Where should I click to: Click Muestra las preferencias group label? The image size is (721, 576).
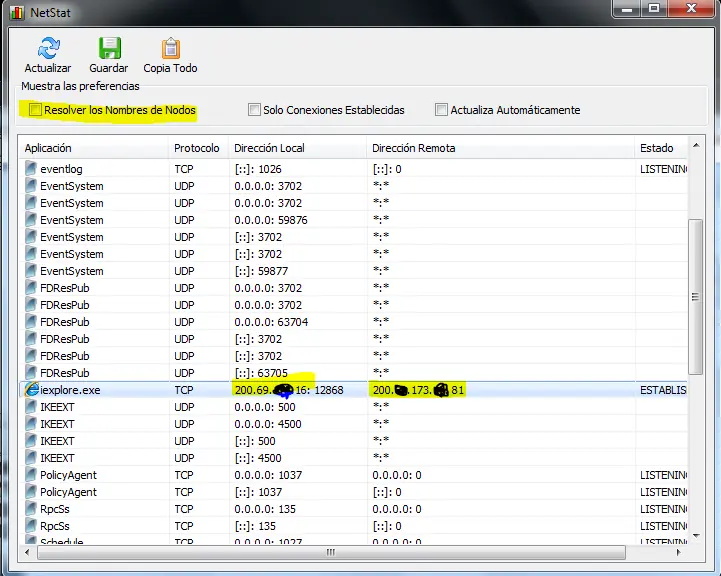(x=80, y=86)
